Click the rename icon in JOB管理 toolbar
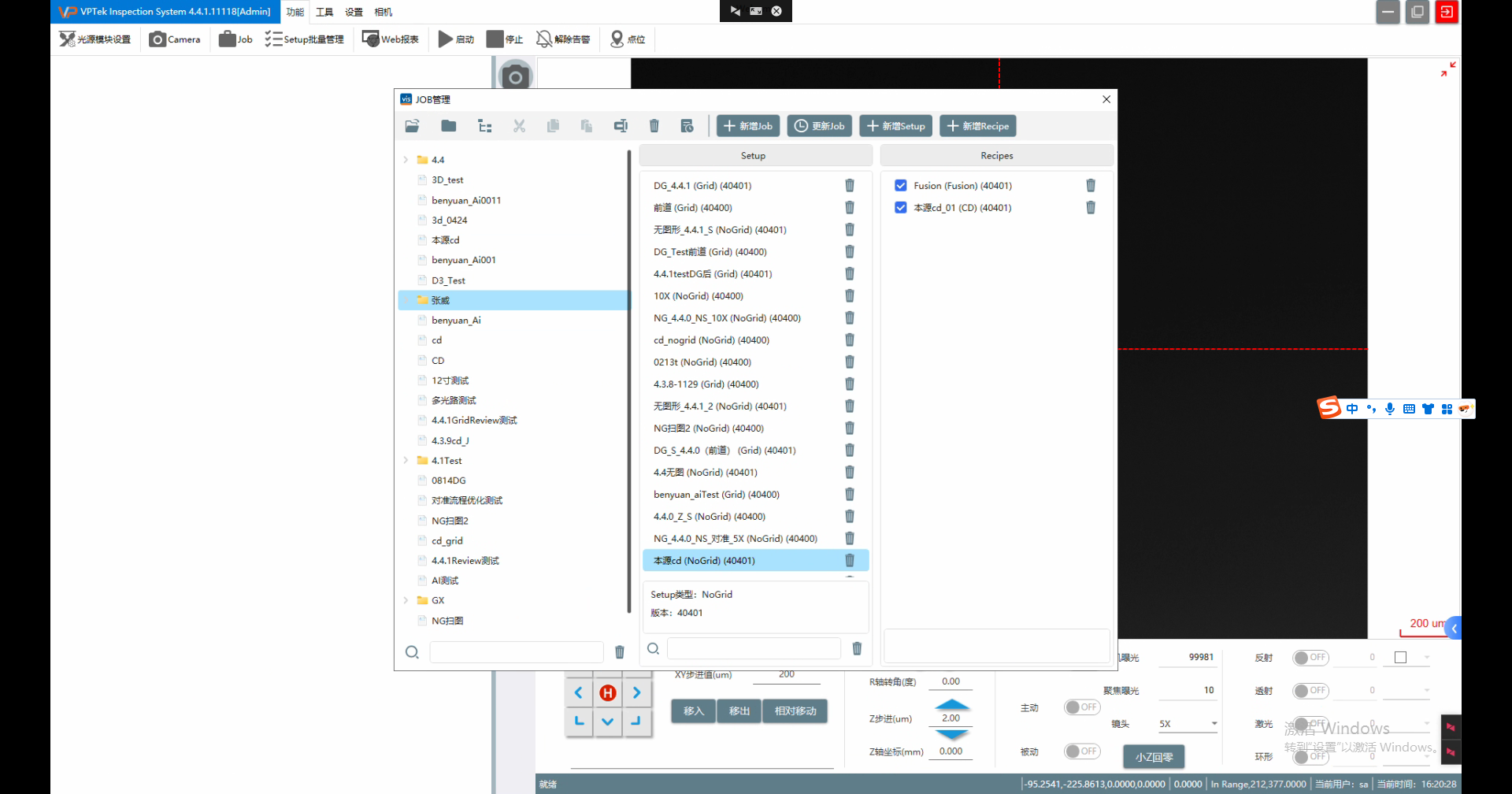 click(x=621, y=126)
